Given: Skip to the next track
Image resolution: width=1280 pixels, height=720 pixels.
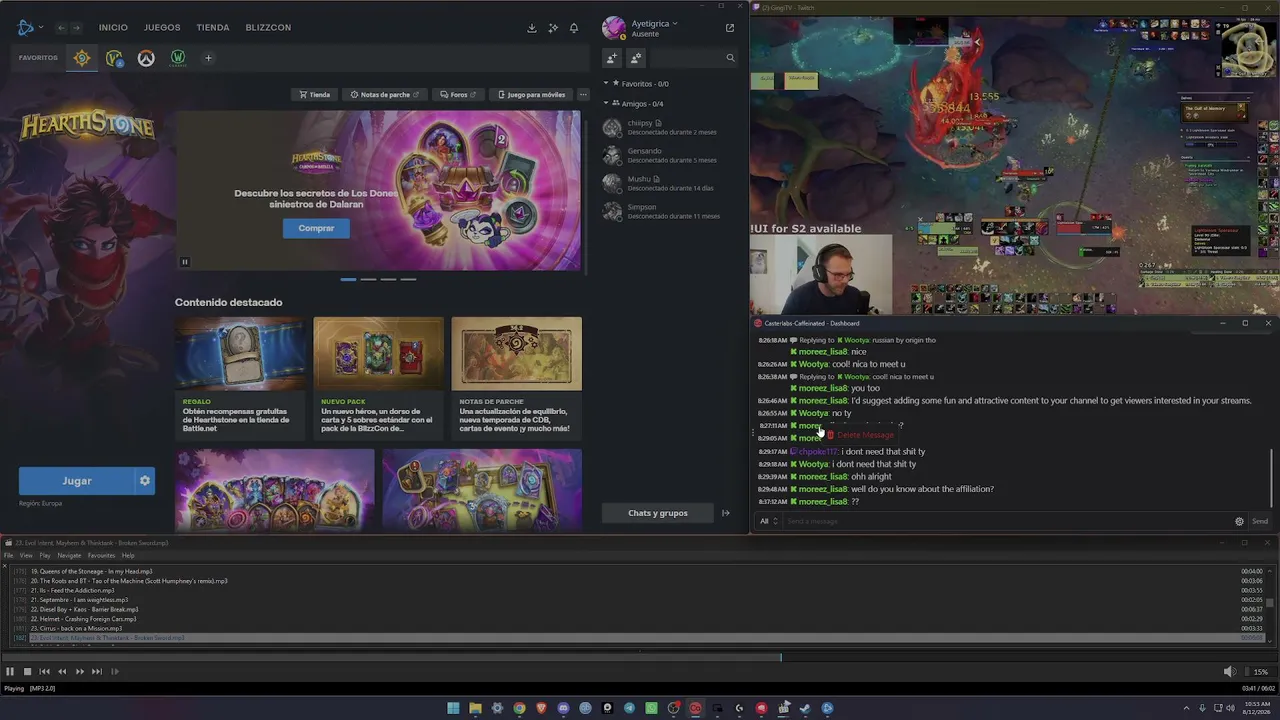Looking at the screenshot, I should pyautogui.click(x=97, y=672).
